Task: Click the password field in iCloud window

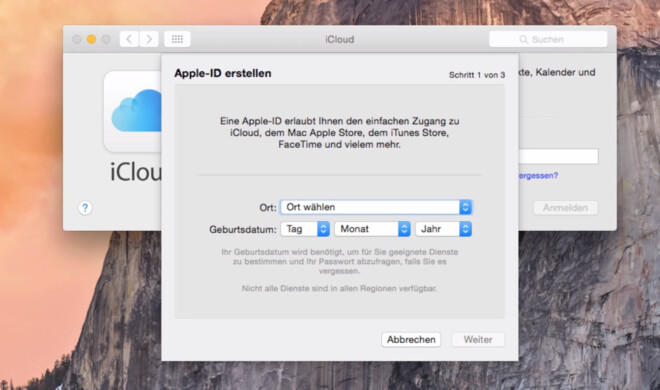Action: pos(558,156)
